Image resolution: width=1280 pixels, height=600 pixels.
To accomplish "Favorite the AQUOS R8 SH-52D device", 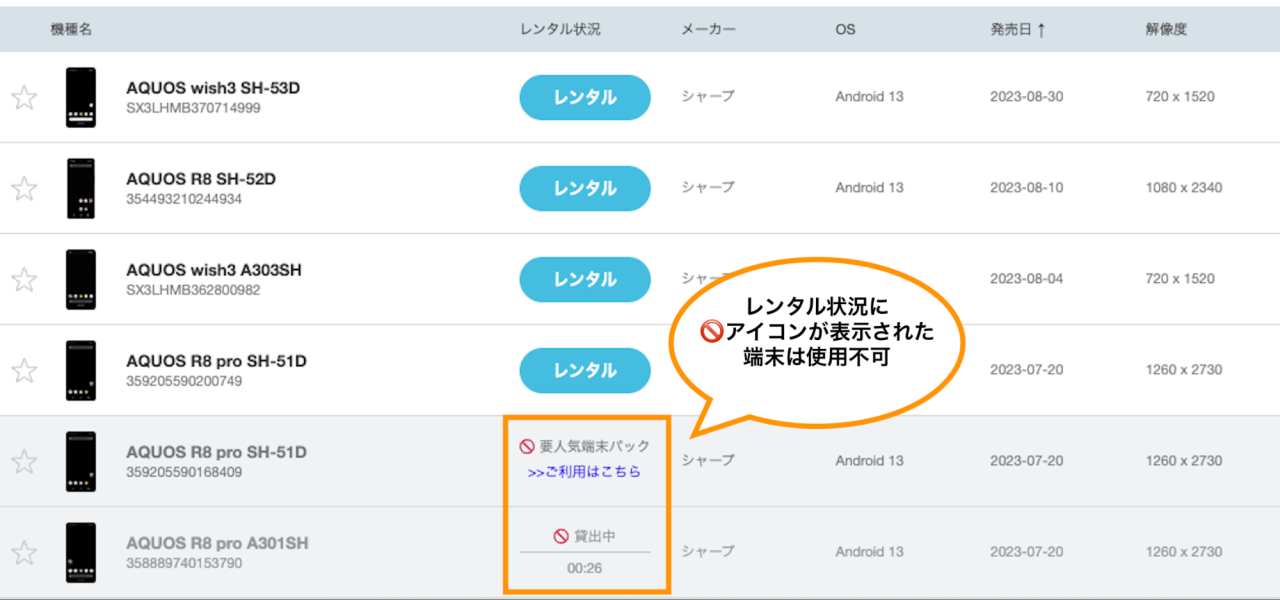I will 24,189.
